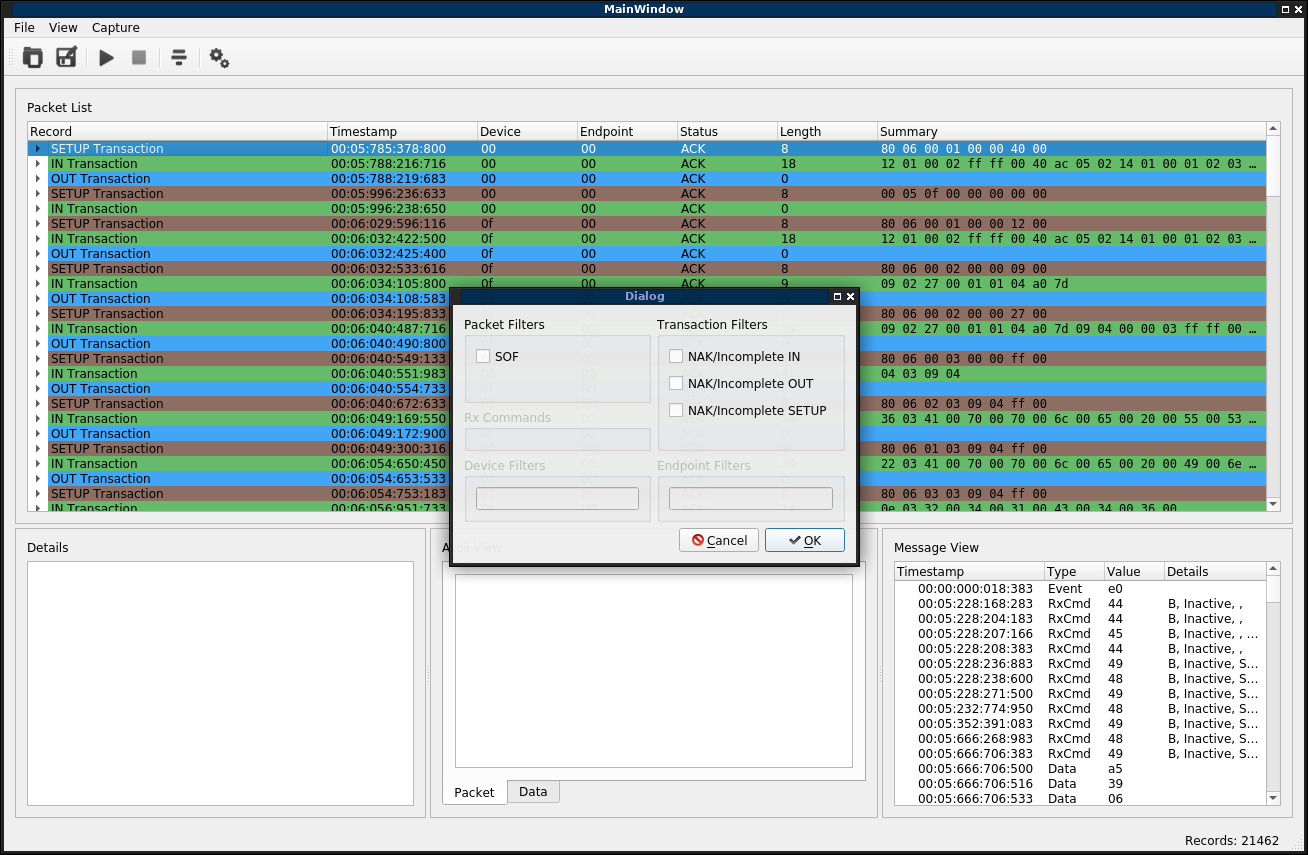Click the Length column header

827,132
